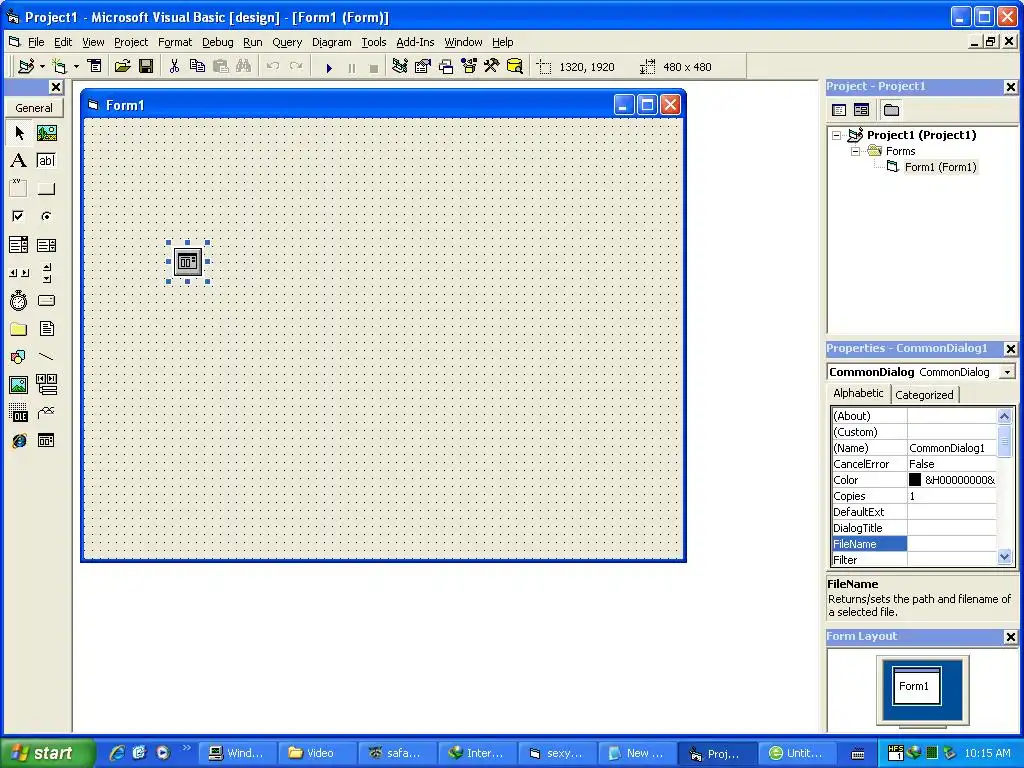Click the Color property black swatch
Viewport: 1024px width, 768px height.
pyautogui.click(x=915, y=480)
